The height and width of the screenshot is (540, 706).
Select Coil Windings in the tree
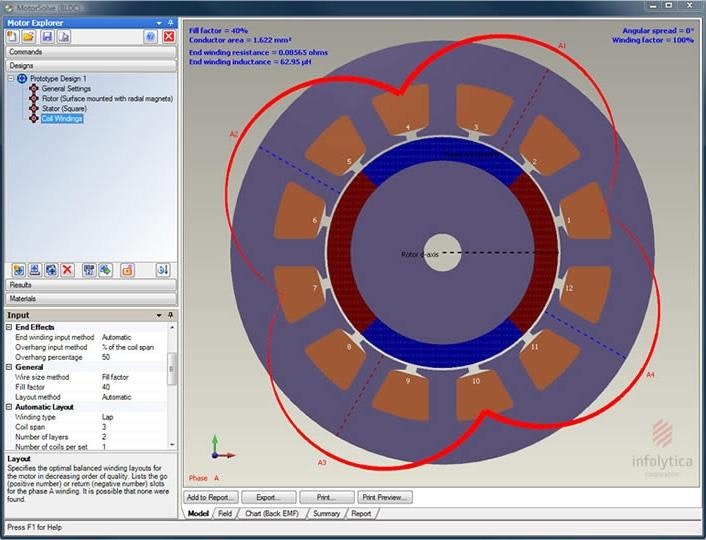(62, 118)
